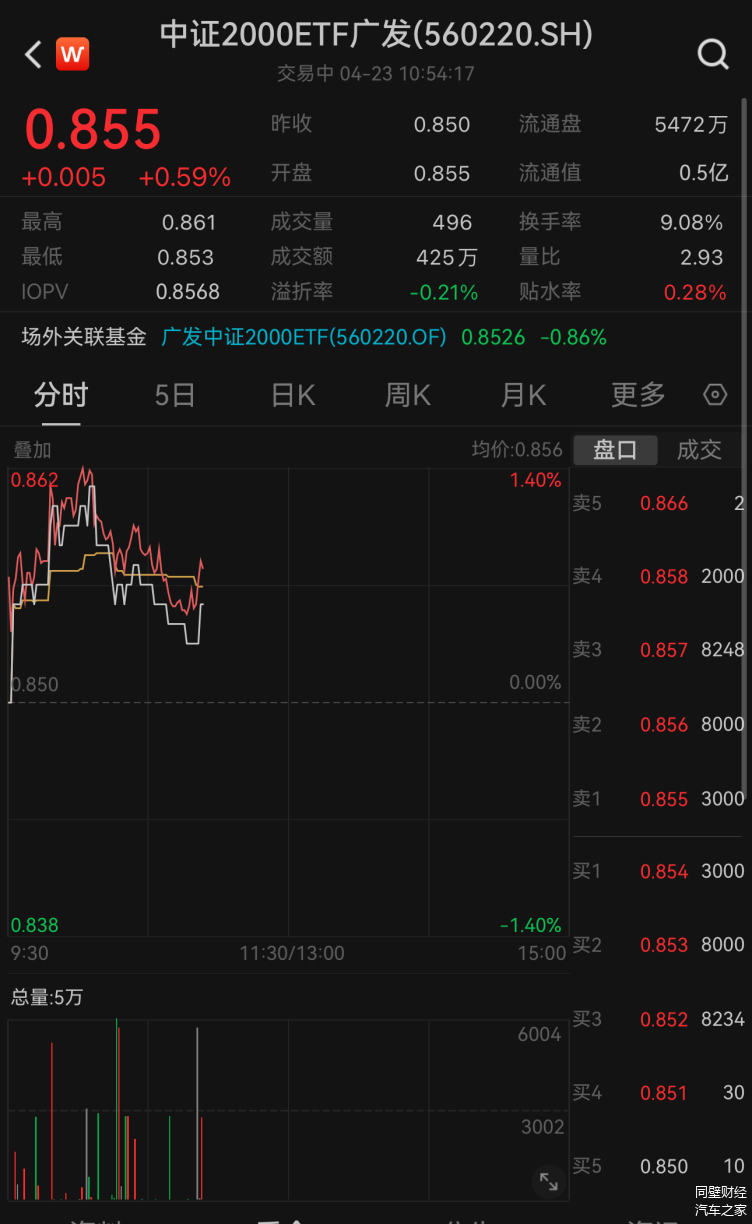Tap 流通值 value 0.5亿
This screenshot has width=752, height=1224.
704,173
